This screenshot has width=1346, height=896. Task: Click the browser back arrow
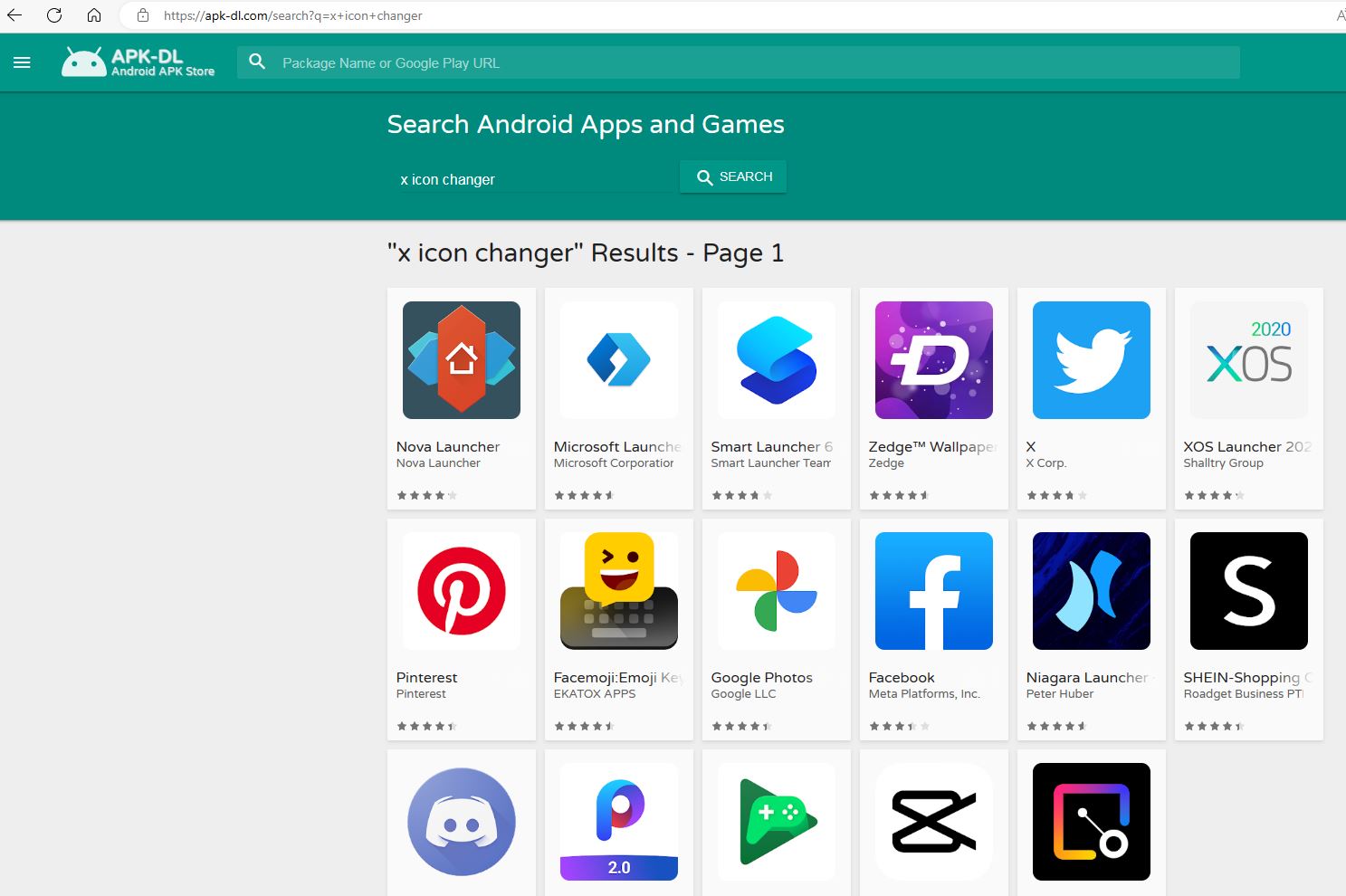[x=14, y=15]
